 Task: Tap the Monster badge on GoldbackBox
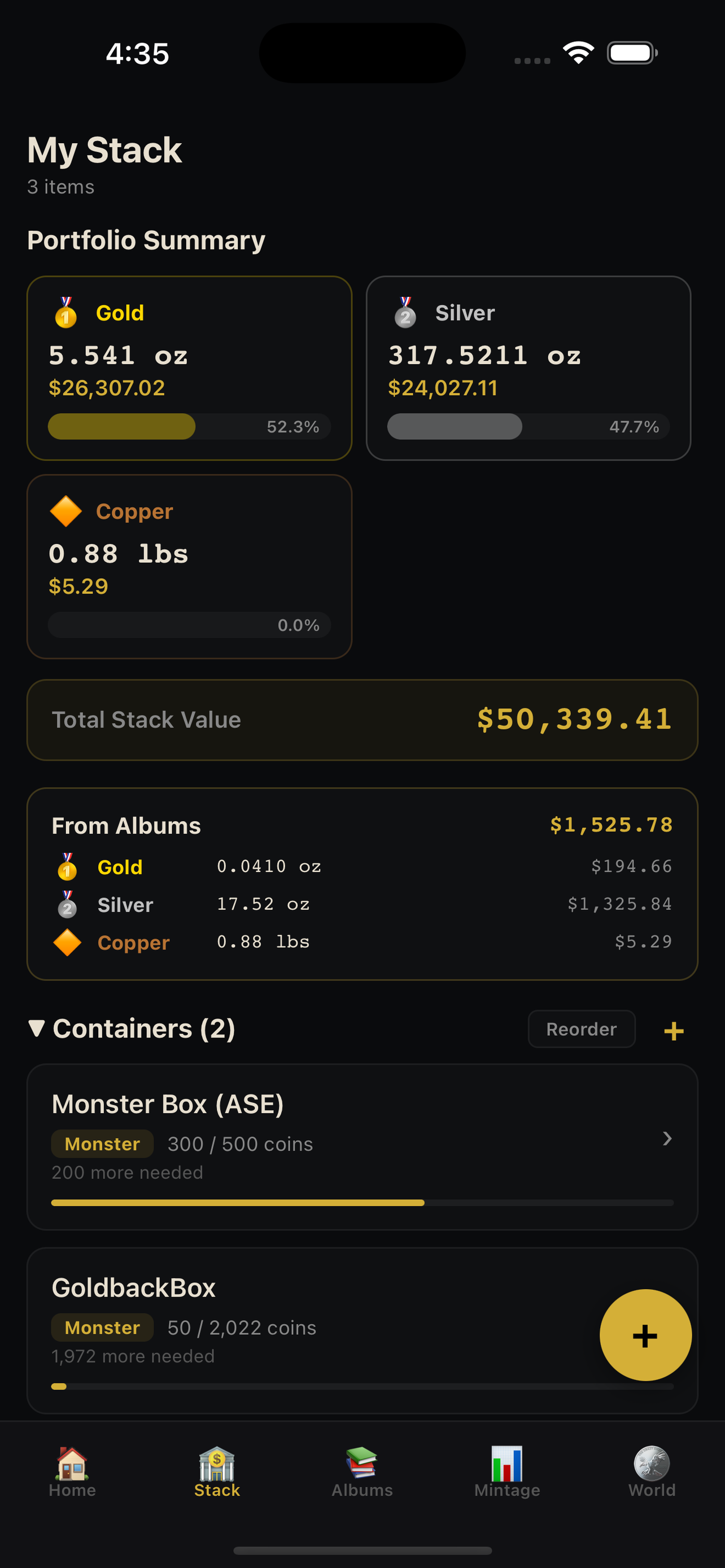tap(102, 1327)
